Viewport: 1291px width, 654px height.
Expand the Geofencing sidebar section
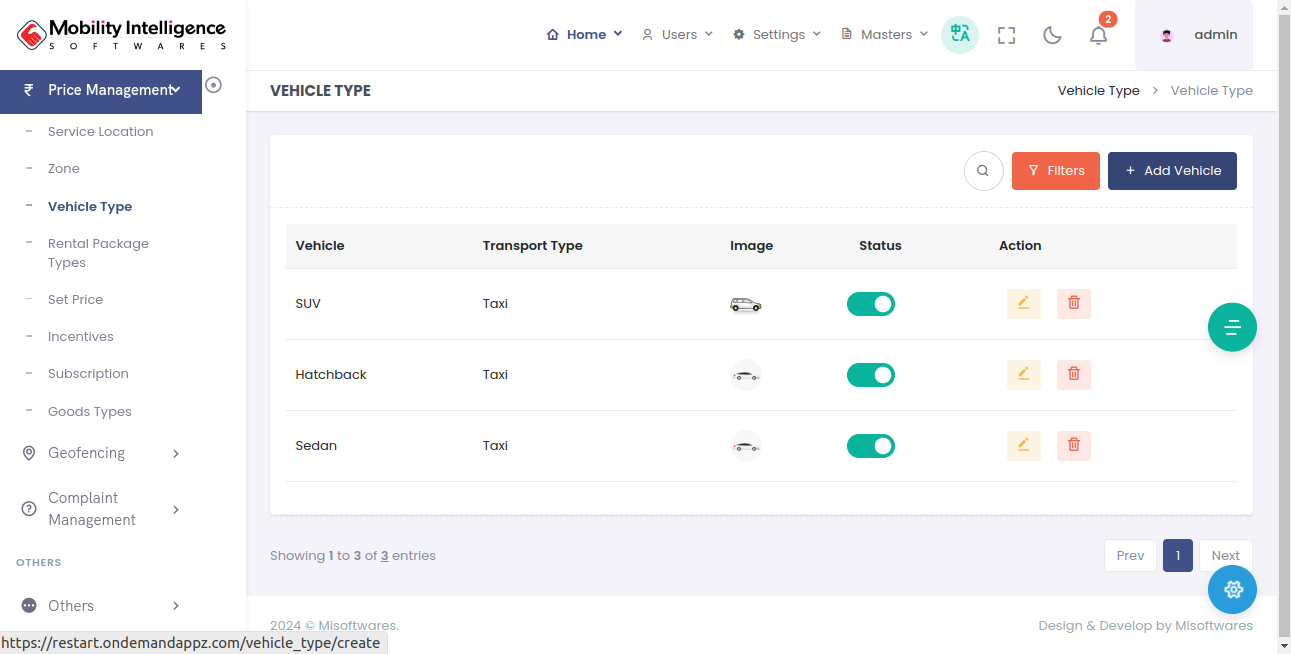click(100, 453)
